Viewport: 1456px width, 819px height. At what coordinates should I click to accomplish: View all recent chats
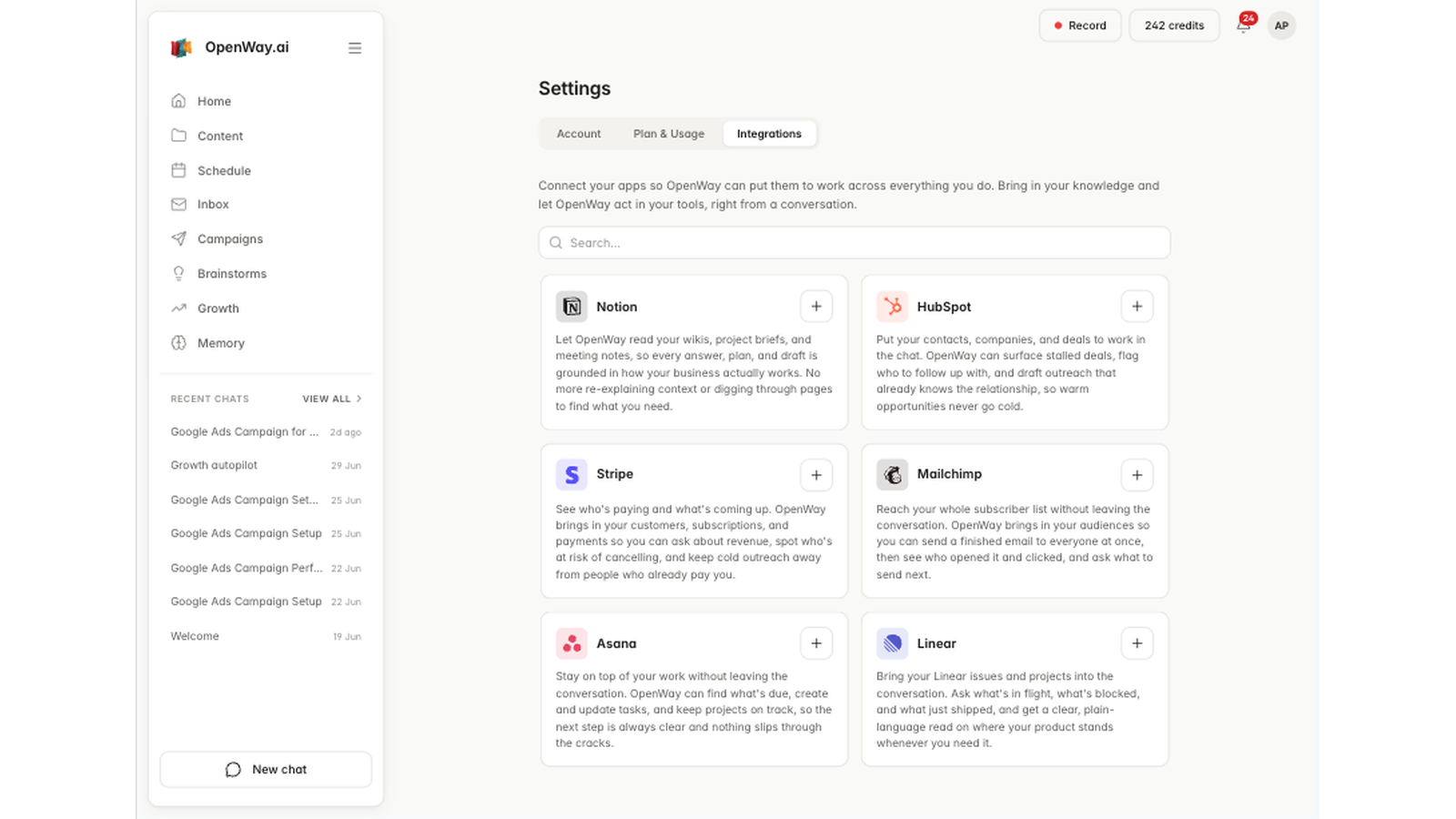(x=332, y=399)
